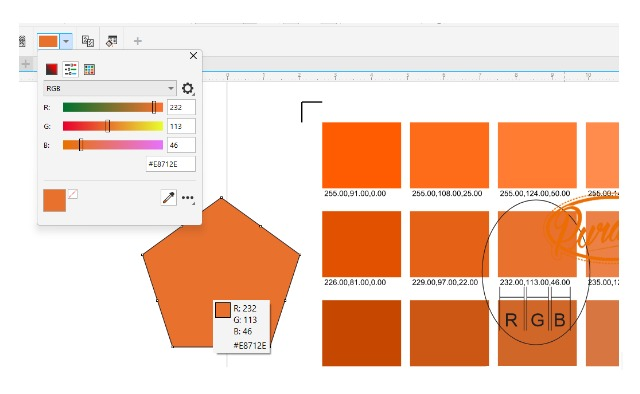Image resolution: width=640 pixels, height=394 pixels.
Task: Open the RGB color model dropdown
Action: [110, 88]
